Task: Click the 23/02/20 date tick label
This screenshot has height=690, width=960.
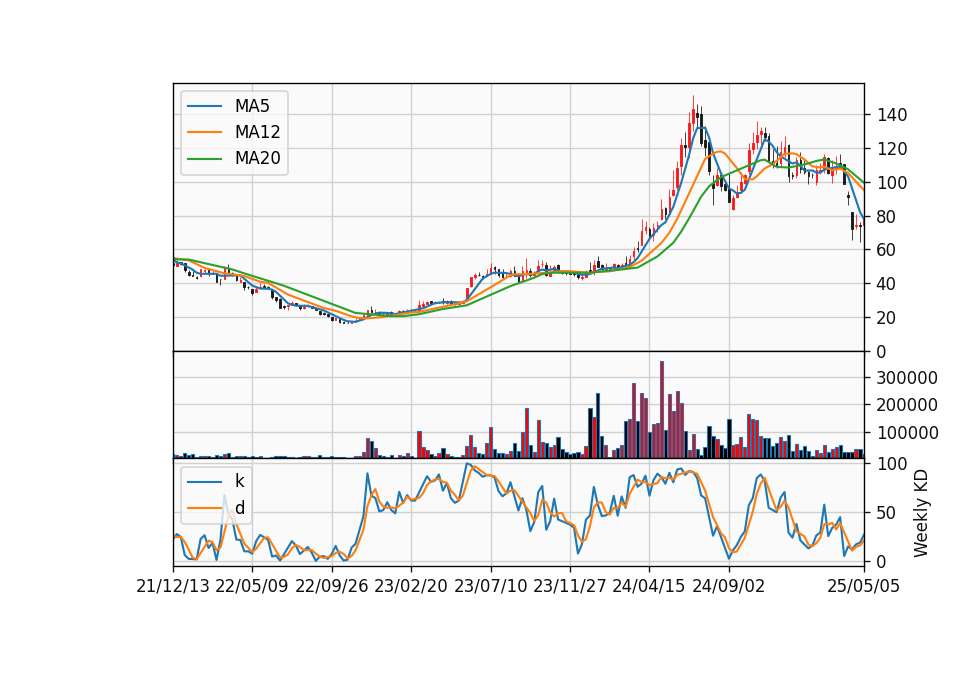Action: [411, 586]
